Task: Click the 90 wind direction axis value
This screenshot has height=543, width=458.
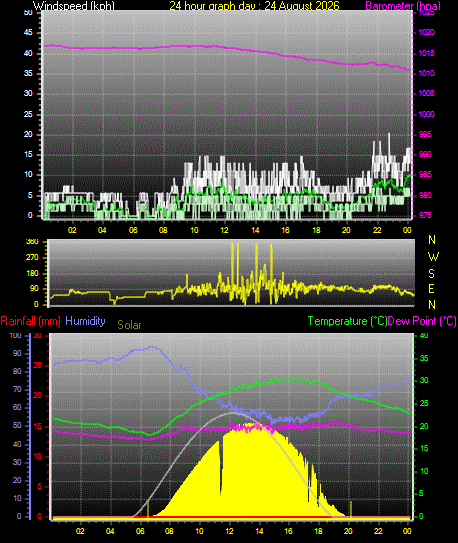Action: [x=35, y=289]
